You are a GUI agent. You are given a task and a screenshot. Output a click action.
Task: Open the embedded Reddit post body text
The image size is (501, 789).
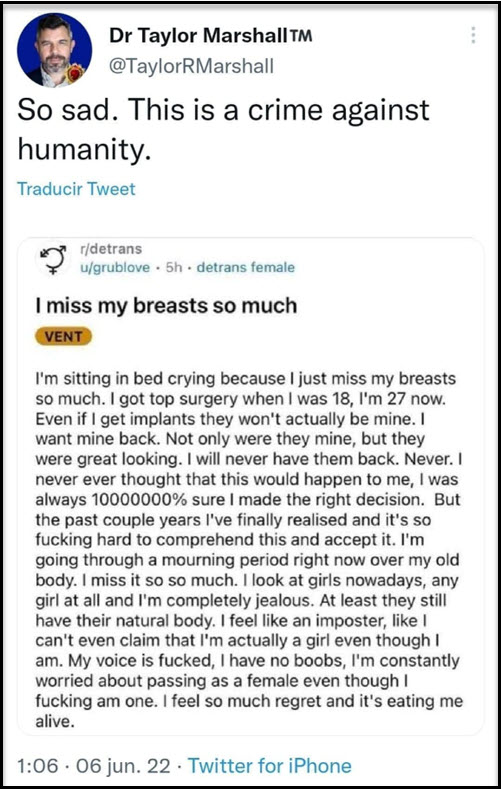coord(249,550)
